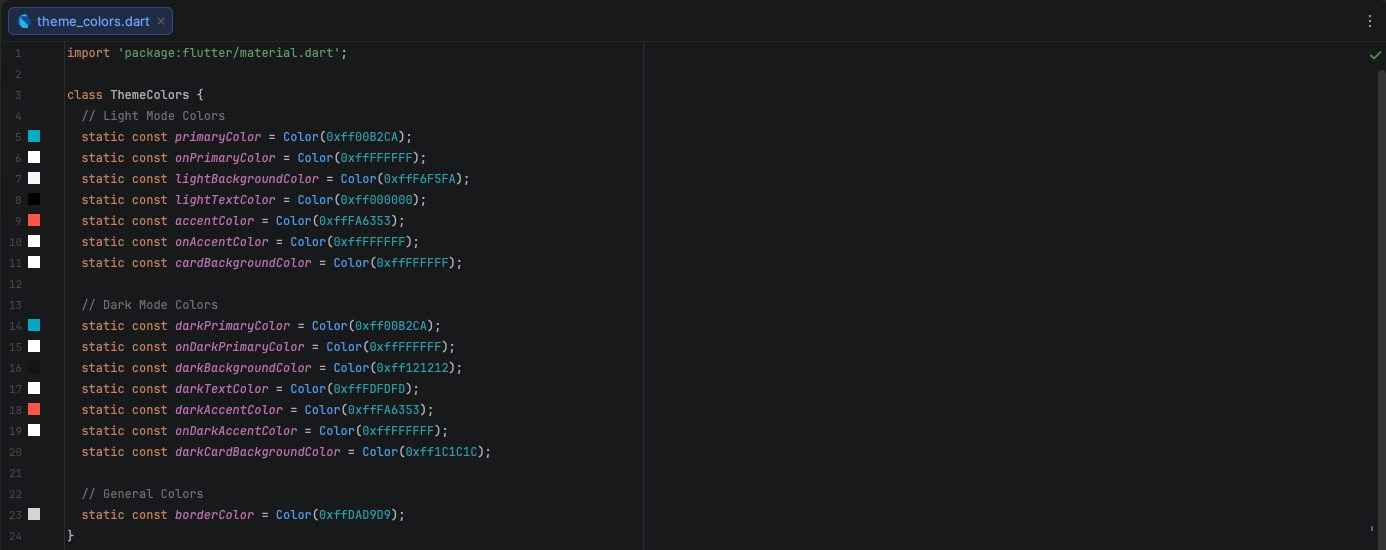Viewport: 1386px width, 550px height.
Task: Click the lightBackgroundColor gutter swatch
Action: 34,178
